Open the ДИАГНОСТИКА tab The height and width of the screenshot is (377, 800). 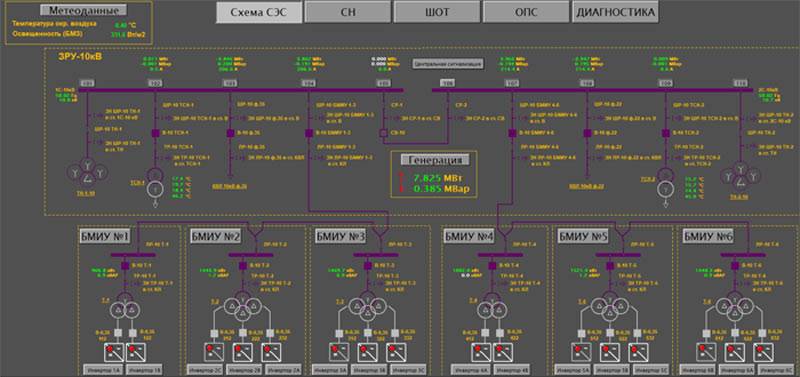point(615,12)
